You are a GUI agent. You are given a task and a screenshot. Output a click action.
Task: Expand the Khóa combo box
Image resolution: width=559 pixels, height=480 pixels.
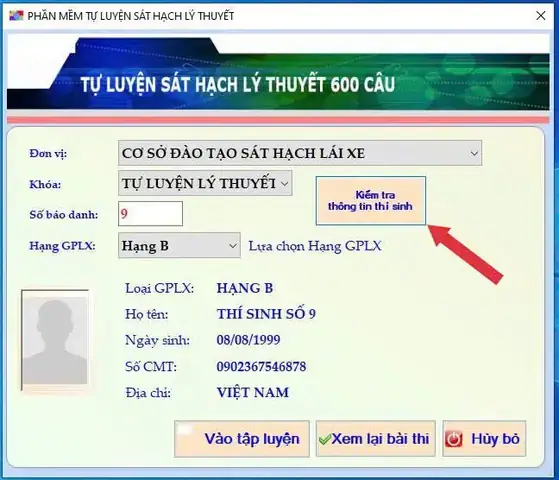pyautogui.click(x=205, y=183)
